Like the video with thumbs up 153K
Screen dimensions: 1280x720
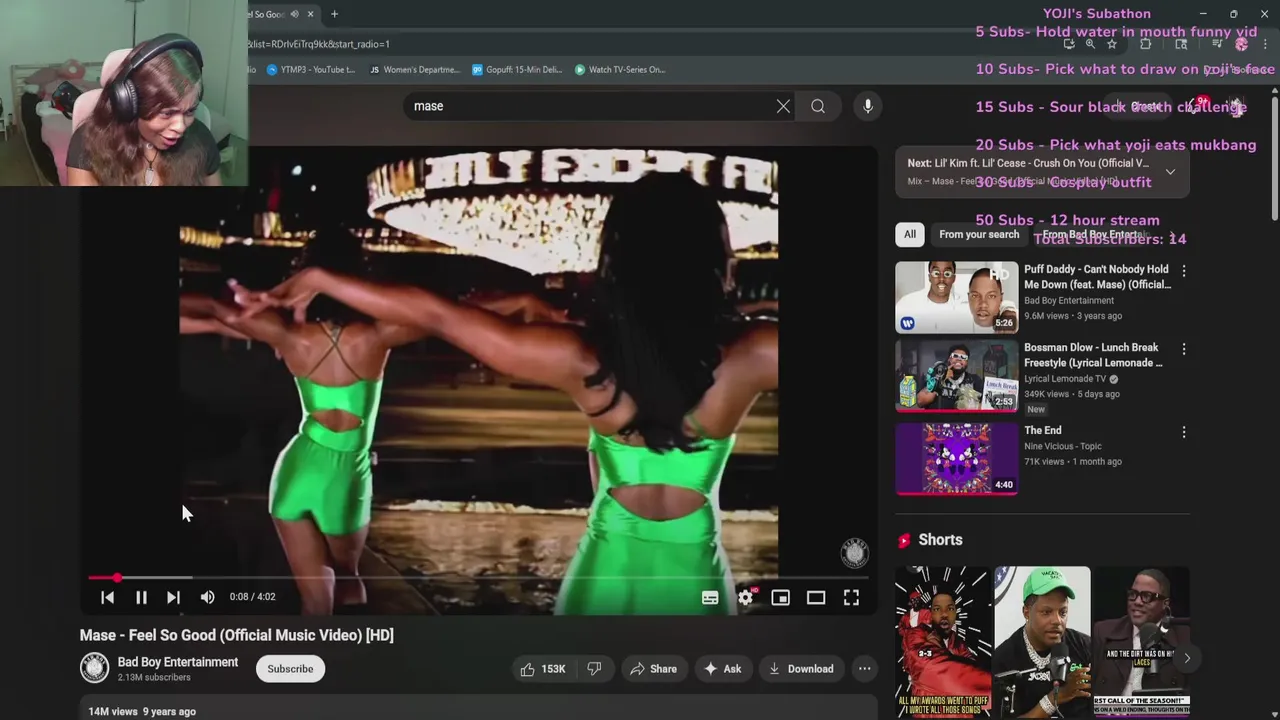click(541, 669)
